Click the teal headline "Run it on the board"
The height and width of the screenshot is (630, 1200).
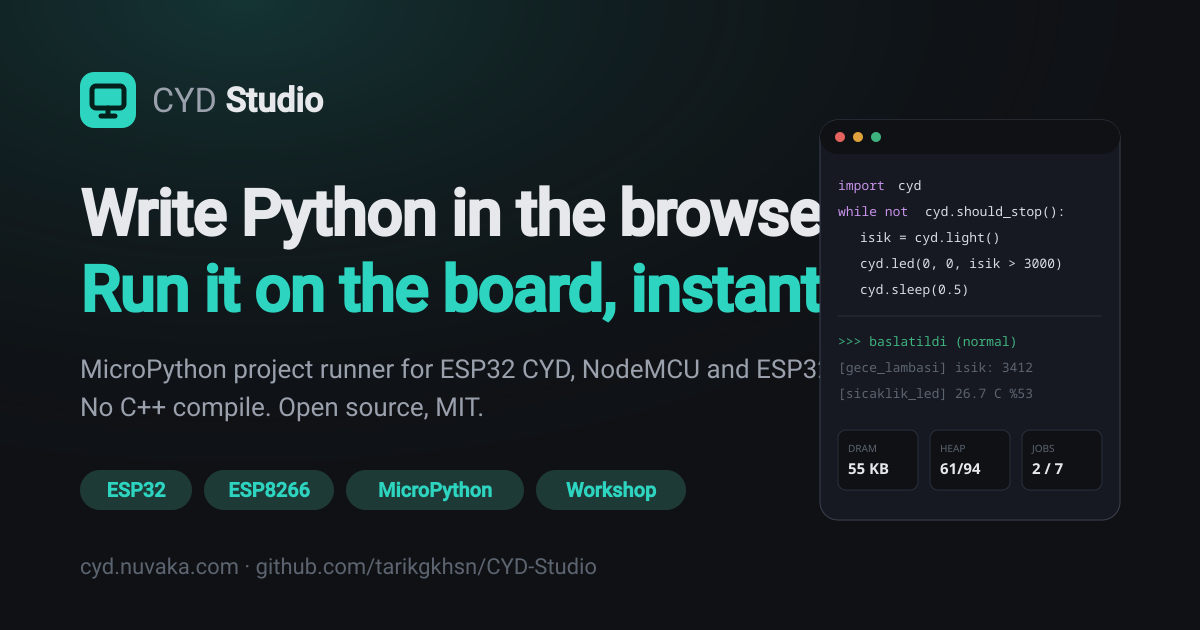tap(450, 288)
